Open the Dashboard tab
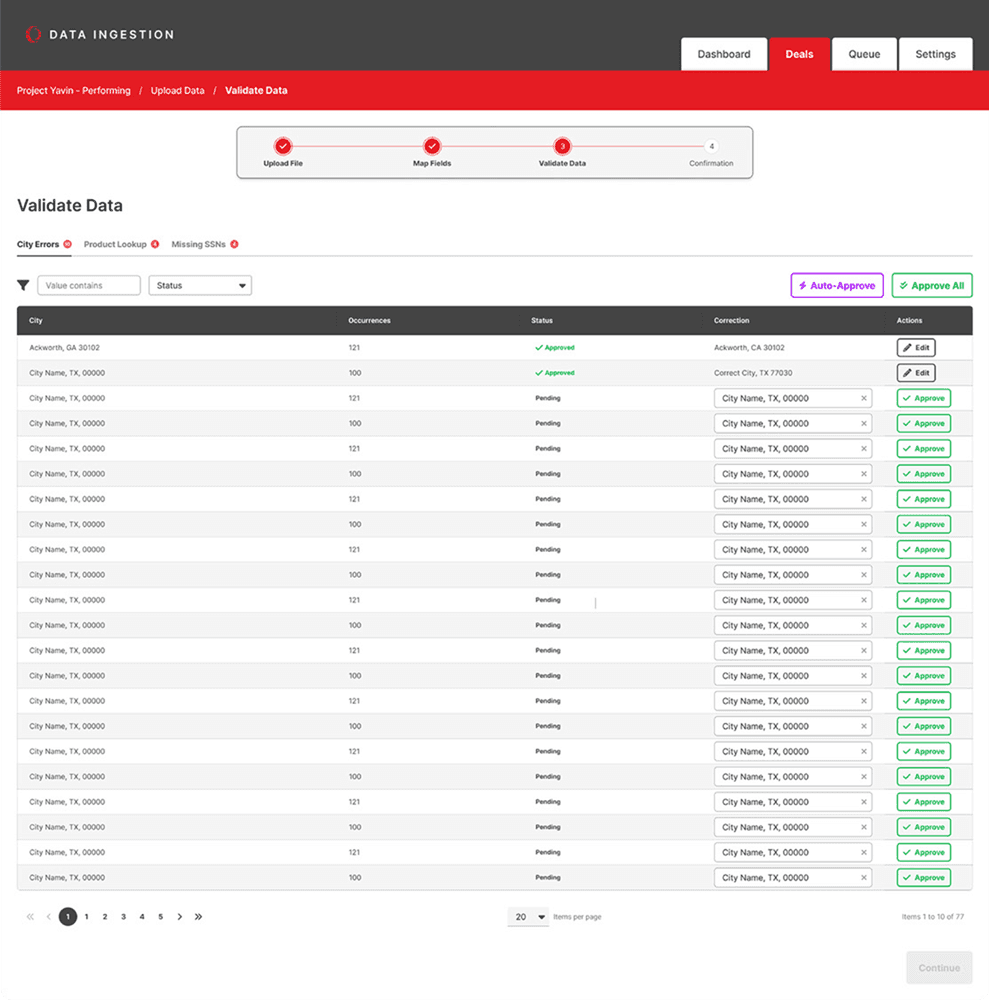Viewport: 989px width, 1000px height. [724, 54]
